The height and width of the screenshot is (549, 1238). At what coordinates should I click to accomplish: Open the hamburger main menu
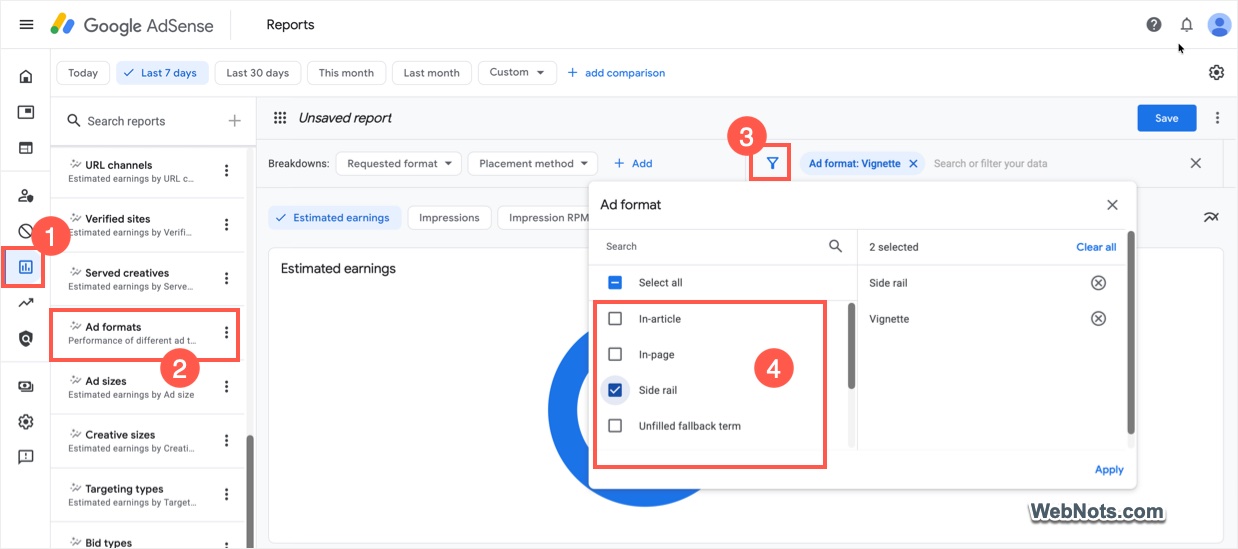tap(26, 24)
